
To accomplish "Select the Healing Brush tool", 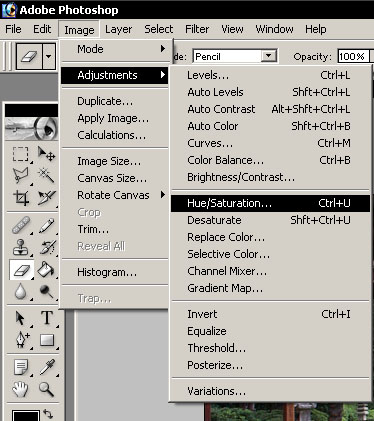I will 21,225.
